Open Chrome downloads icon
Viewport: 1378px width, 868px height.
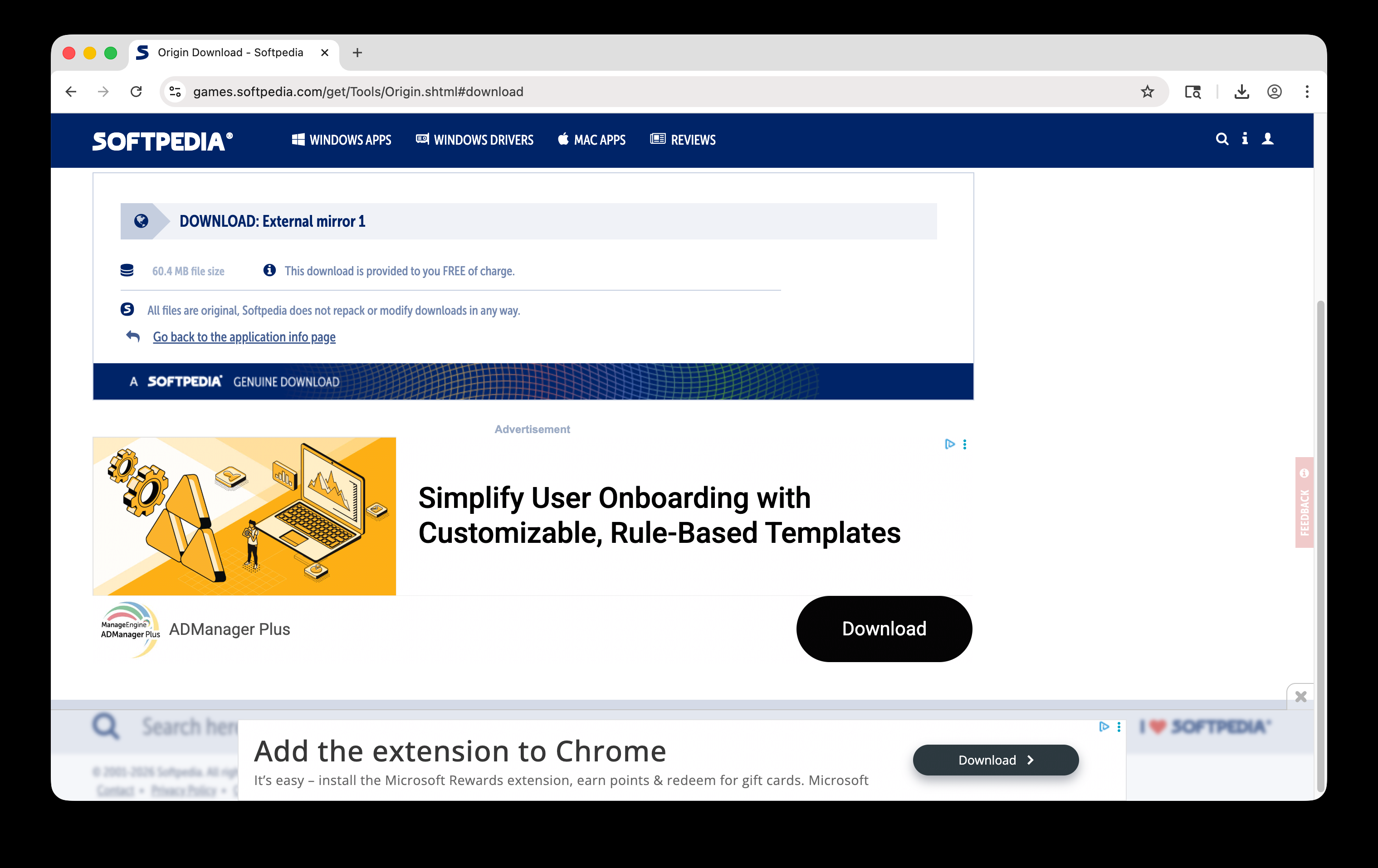coord(1242,92)
